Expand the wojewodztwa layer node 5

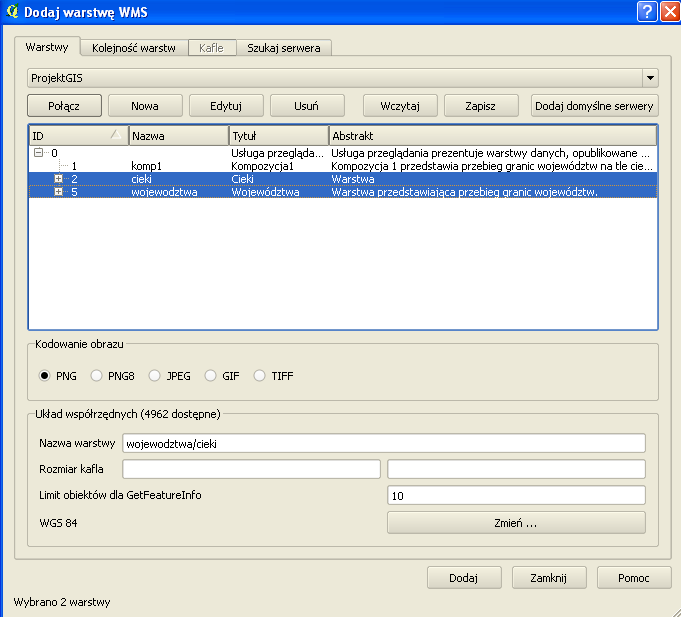click(58, 191)
